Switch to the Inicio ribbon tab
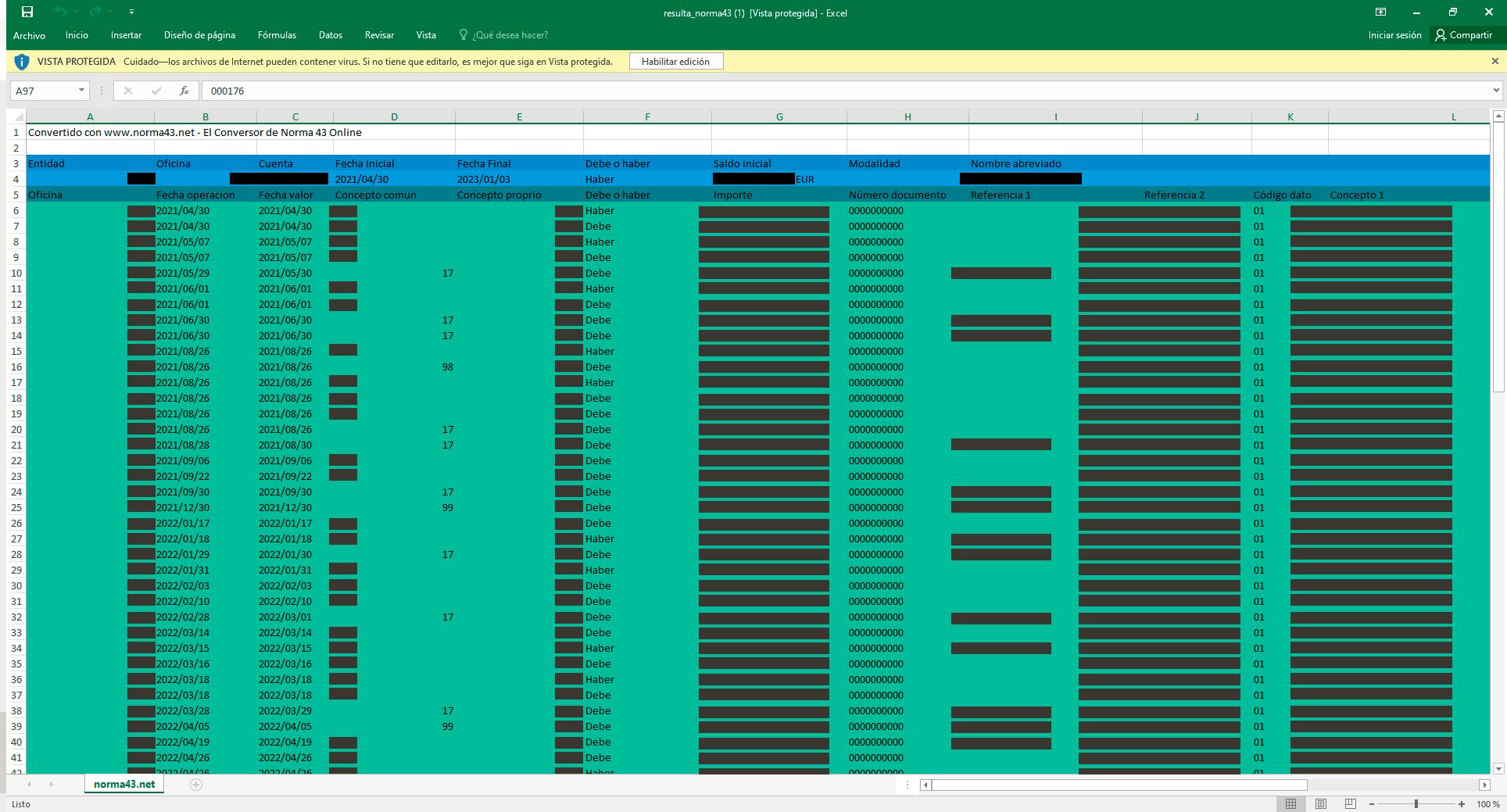Image resolution: width=1507 pixels, height=812 pixels. coord(77,35)
